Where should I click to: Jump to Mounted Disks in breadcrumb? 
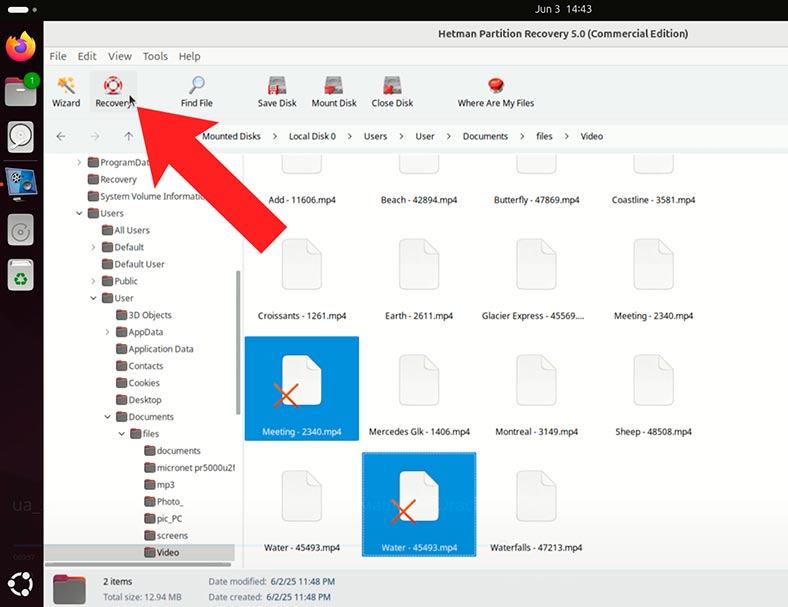click(231, 136)
